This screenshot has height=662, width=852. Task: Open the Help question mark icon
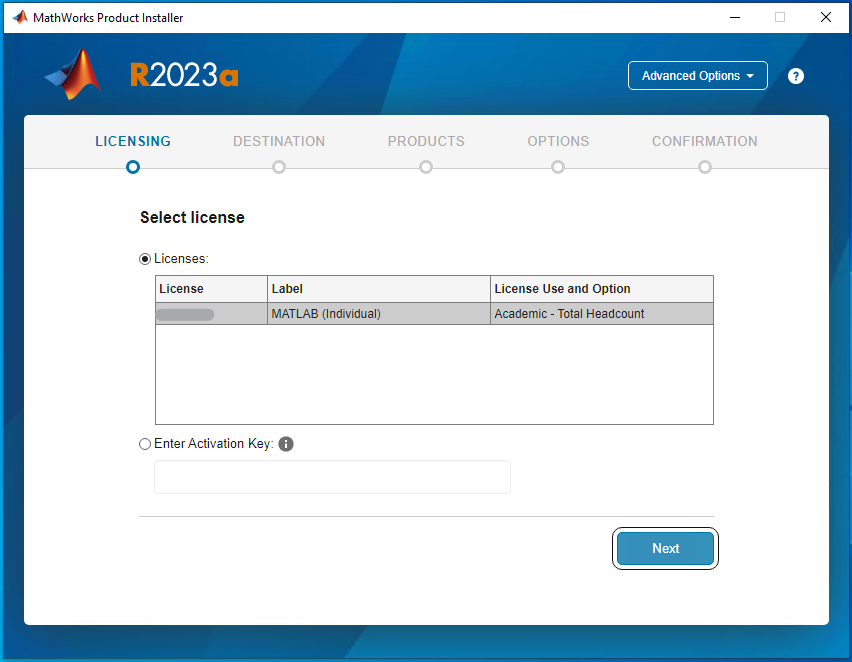[x=795, y=75]
